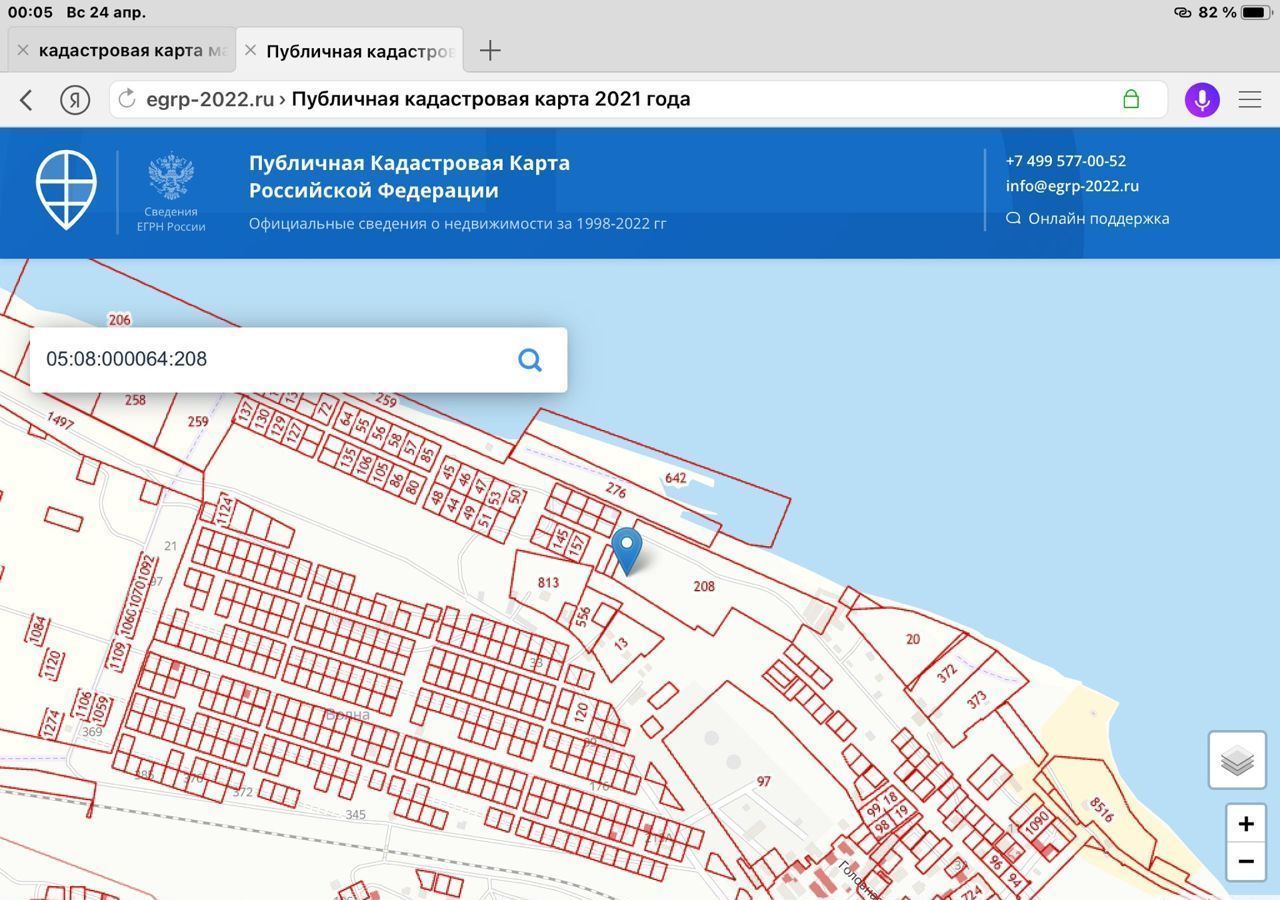Select parcel labeled 1124
Image resolution: width=1280 pixels, height=900 pixels.
coord(225,511)
